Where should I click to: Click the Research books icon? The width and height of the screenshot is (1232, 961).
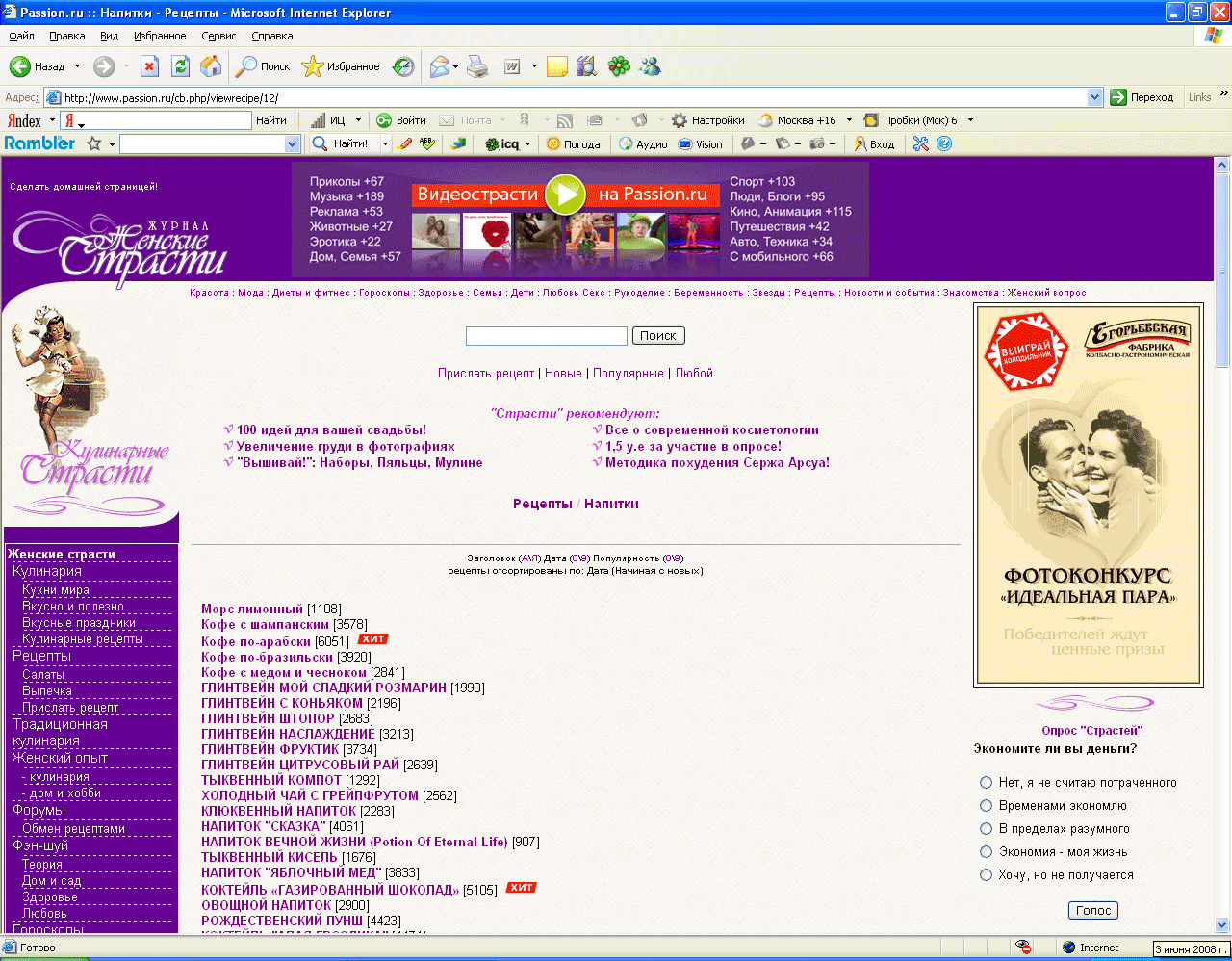pos(586,66)
